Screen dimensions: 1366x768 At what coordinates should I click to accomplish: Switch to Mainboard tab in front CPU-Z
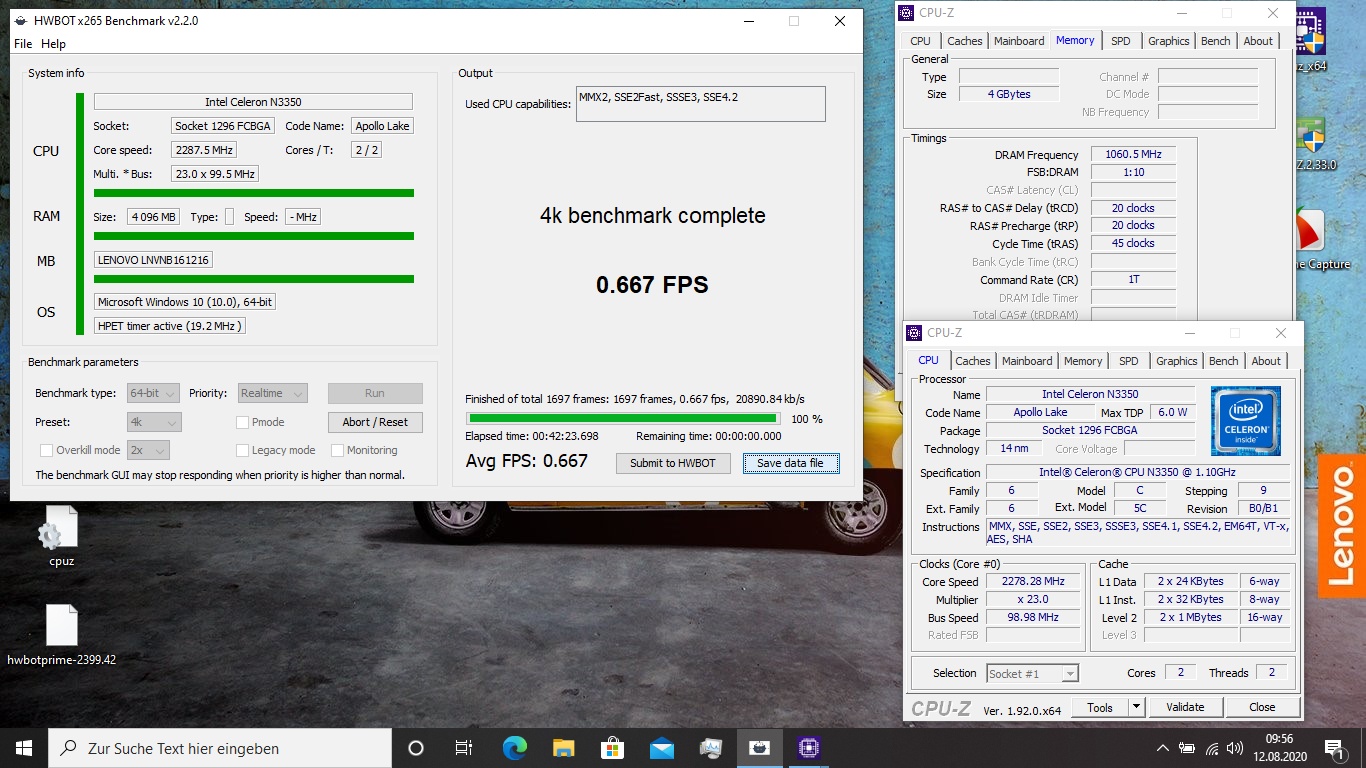pos(1027,361)
